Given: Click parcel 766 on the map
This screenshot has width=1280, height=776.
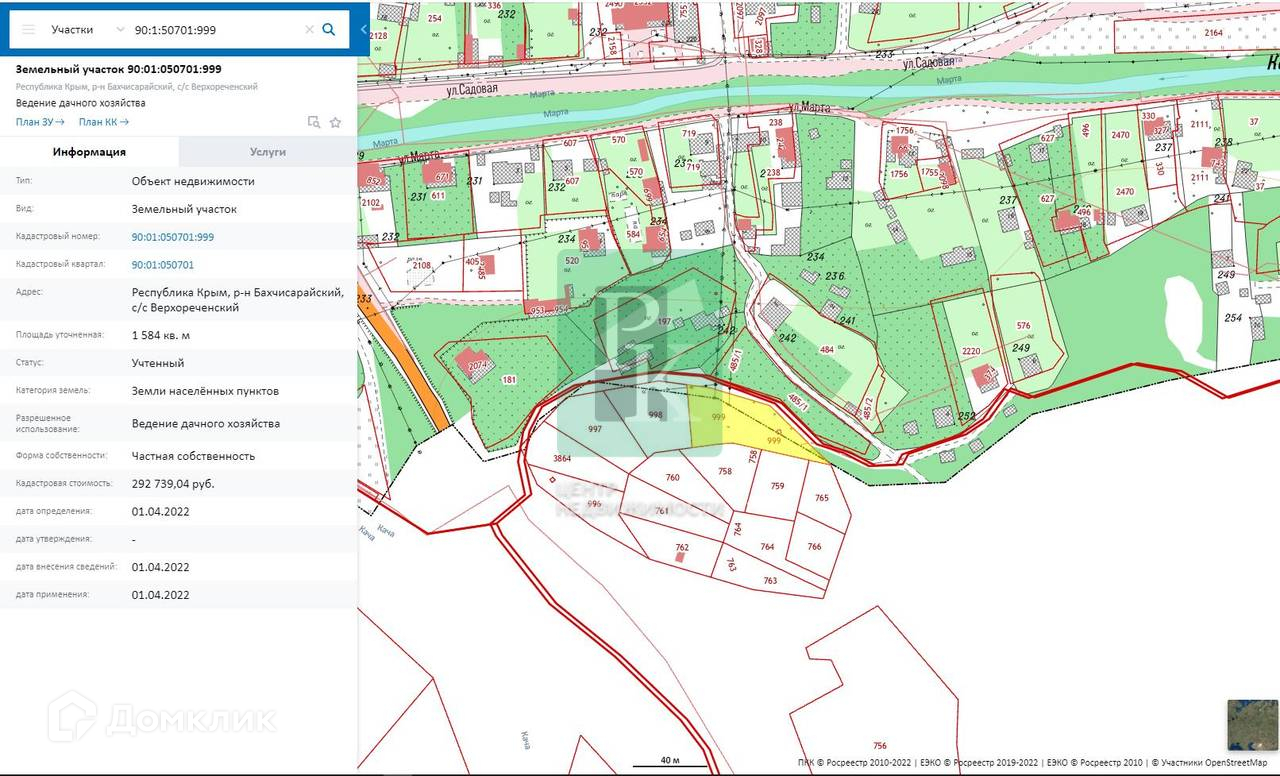Looking at the screenshot, I should 815,546.
